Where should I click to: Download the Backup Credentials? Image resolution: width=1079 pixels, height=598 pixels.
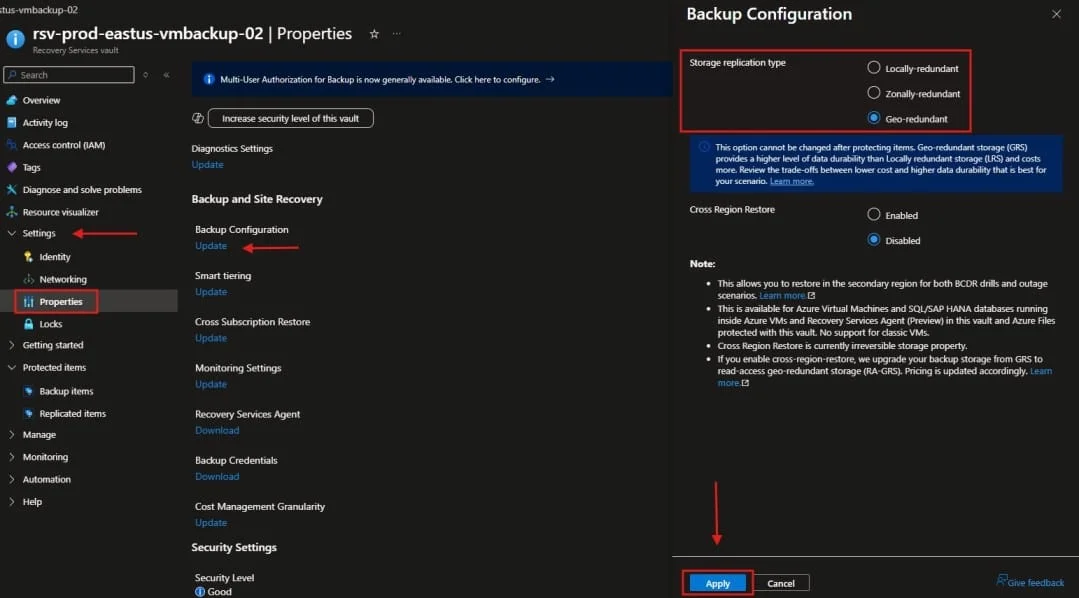(217, 477)
